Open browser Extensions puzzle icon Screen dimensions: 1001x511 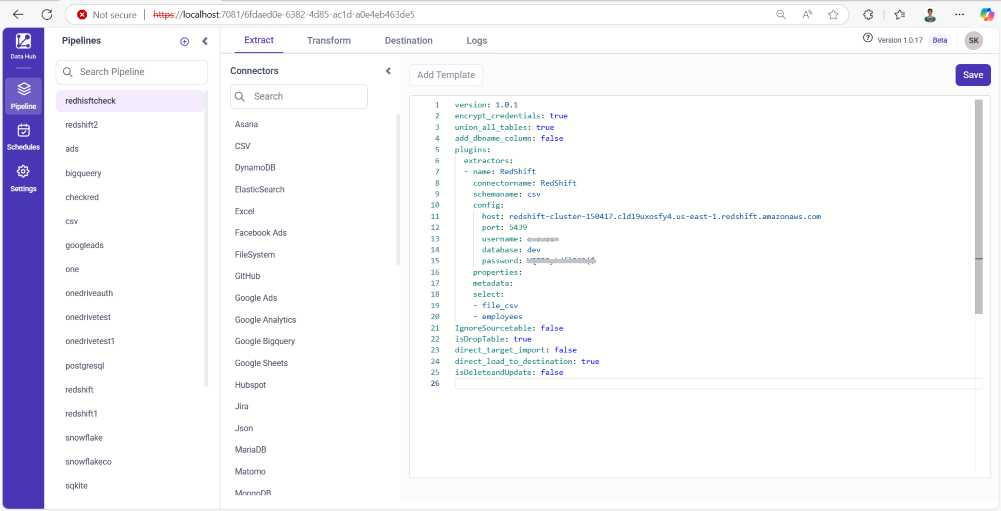tap(868, 14)
